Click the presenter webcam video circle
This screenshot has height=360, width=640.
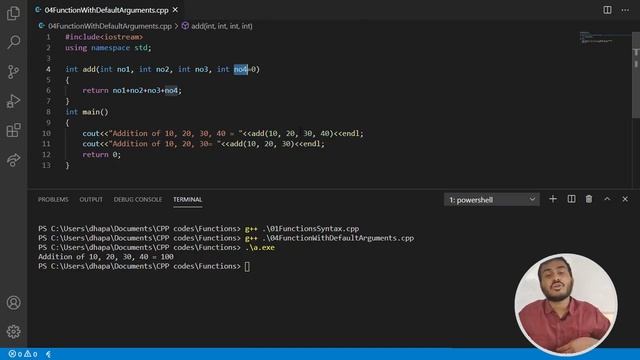click(x=566, y=304)
